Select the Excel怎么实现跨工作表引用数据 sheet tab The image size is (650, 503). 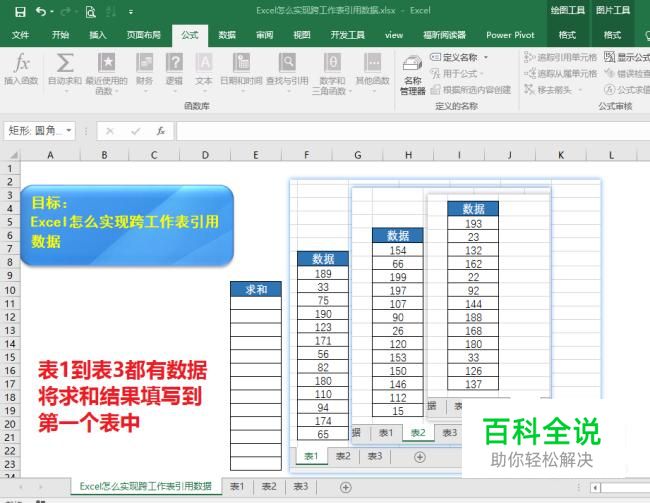[146, 486]
